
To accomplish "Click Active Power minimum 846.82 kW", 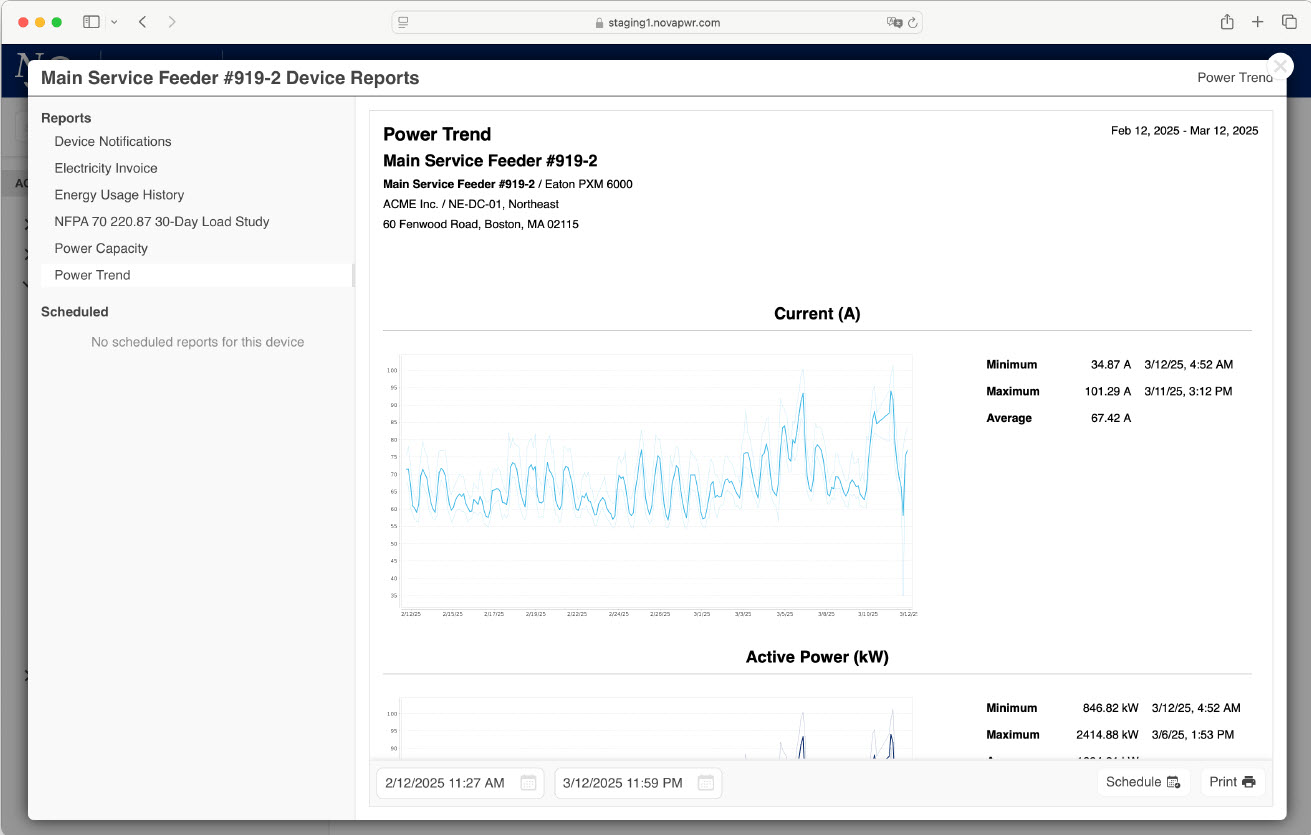I will [x=1111, y=708].
